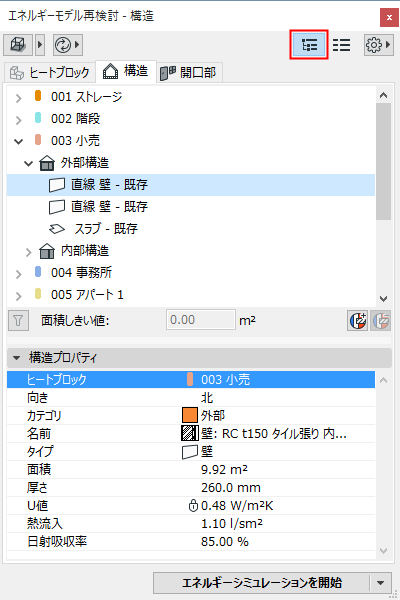Close the エネルギーモデル再検討 dialog

click(389, 17)
